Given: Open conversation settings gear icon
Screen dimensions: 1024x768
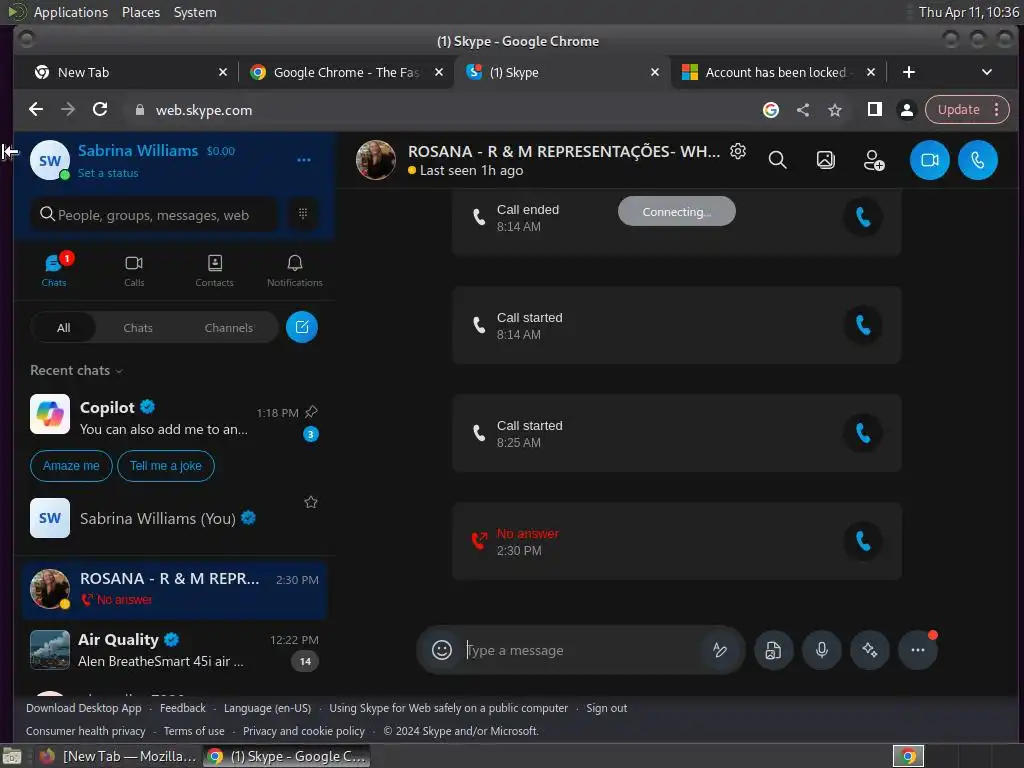Looking at the screenshot, I should coord(738,152).
